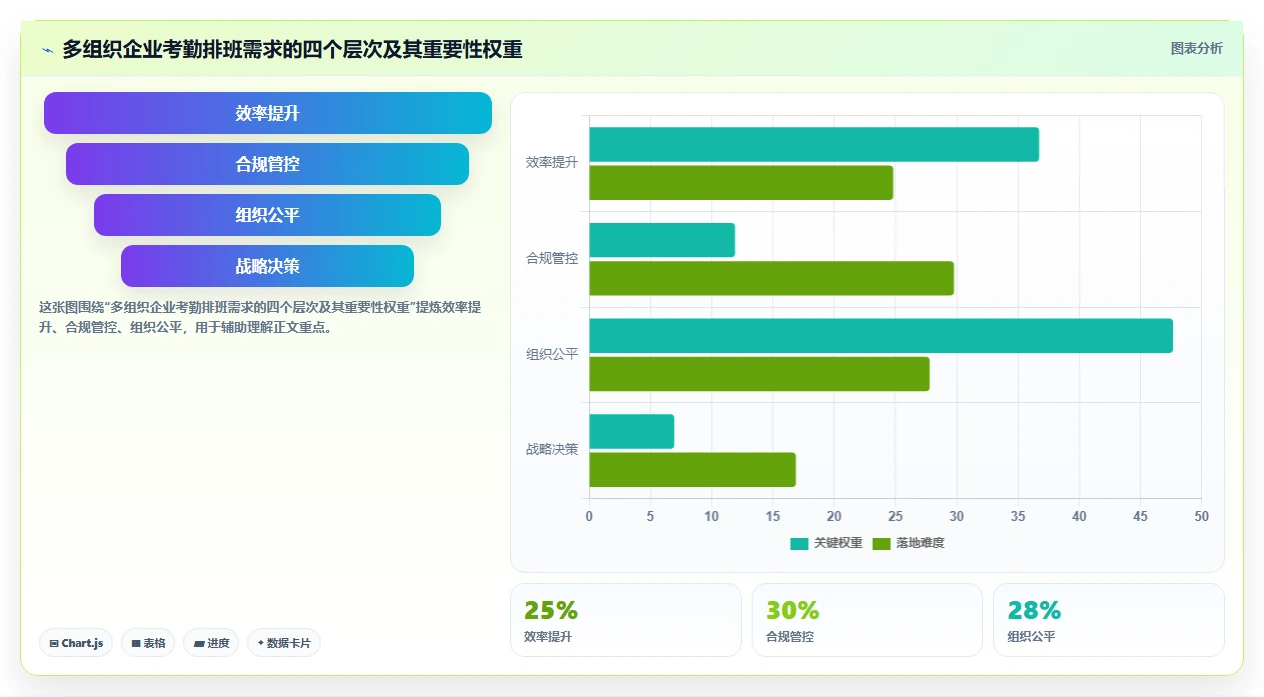Click the green 落地难度 bar for 组织公平

[x=759, y=374]
